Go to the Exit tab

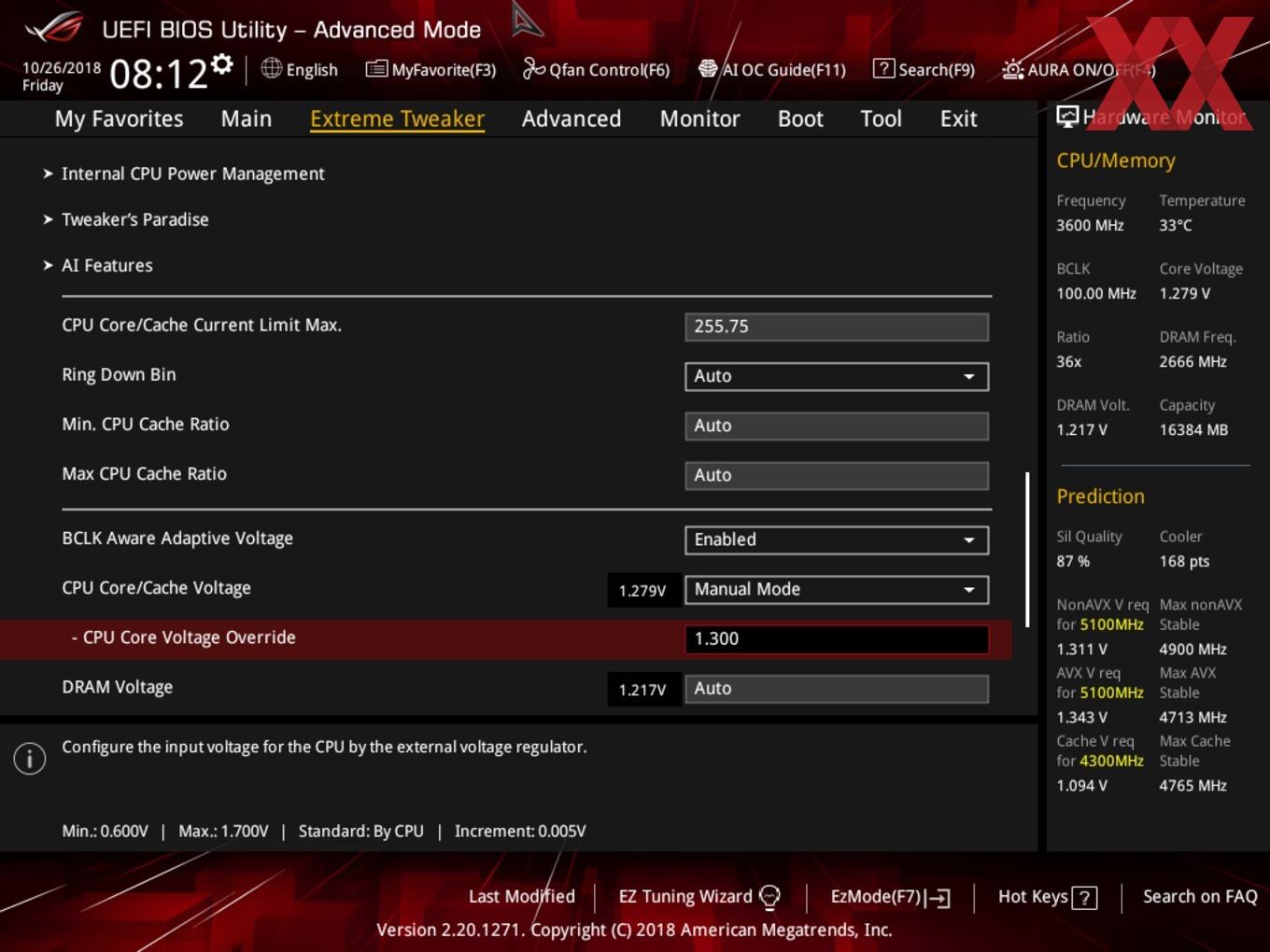[x=958, y=119]
